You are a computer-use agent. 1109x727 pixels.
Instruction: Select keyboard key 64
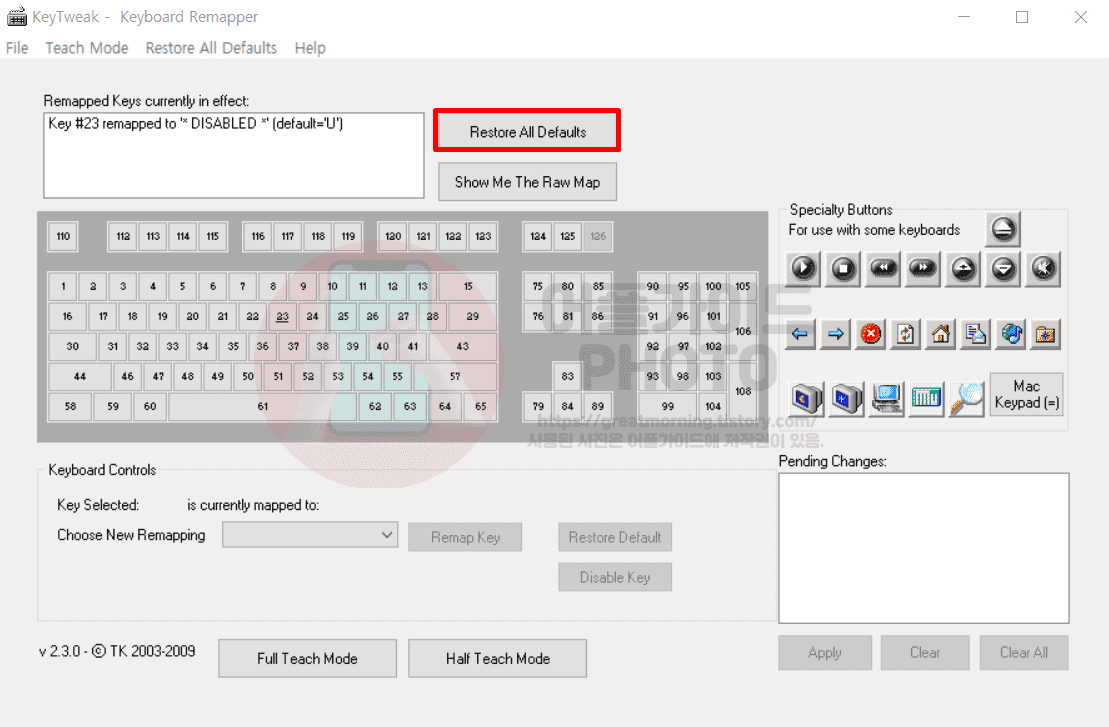[x=445, y=406]
